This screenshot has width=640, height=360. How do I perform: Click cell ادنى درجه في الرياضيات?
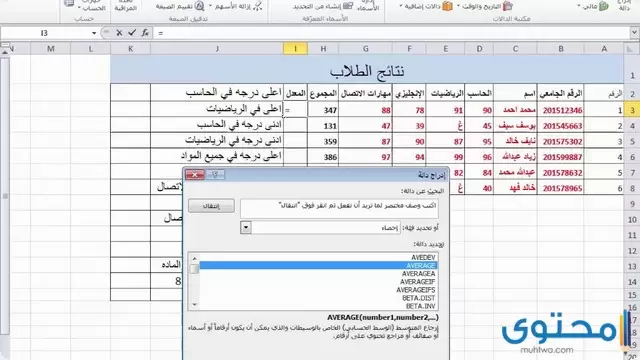click(x=217, y=140)
